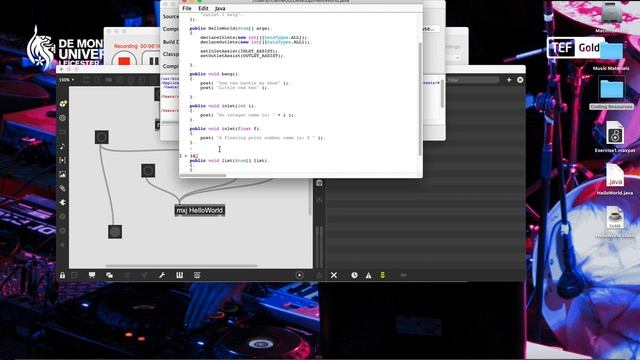This screenshot has height=360, width=640.
Task: Toggle the grid bars icon in the patcher bottom toolbar
Action: point(180,276)
